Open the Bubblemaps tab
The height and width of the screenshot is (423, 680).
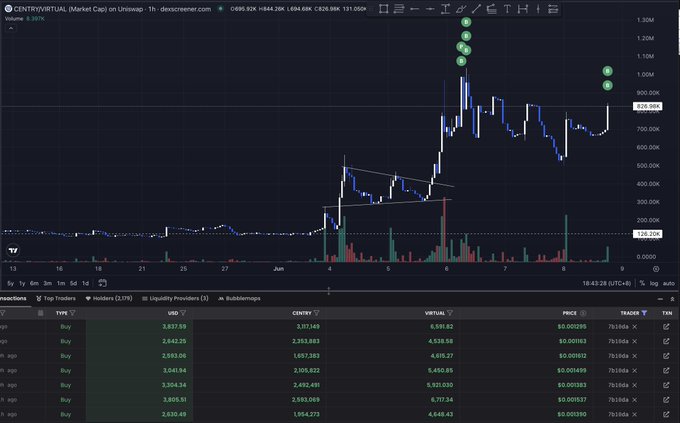(239, 298)
